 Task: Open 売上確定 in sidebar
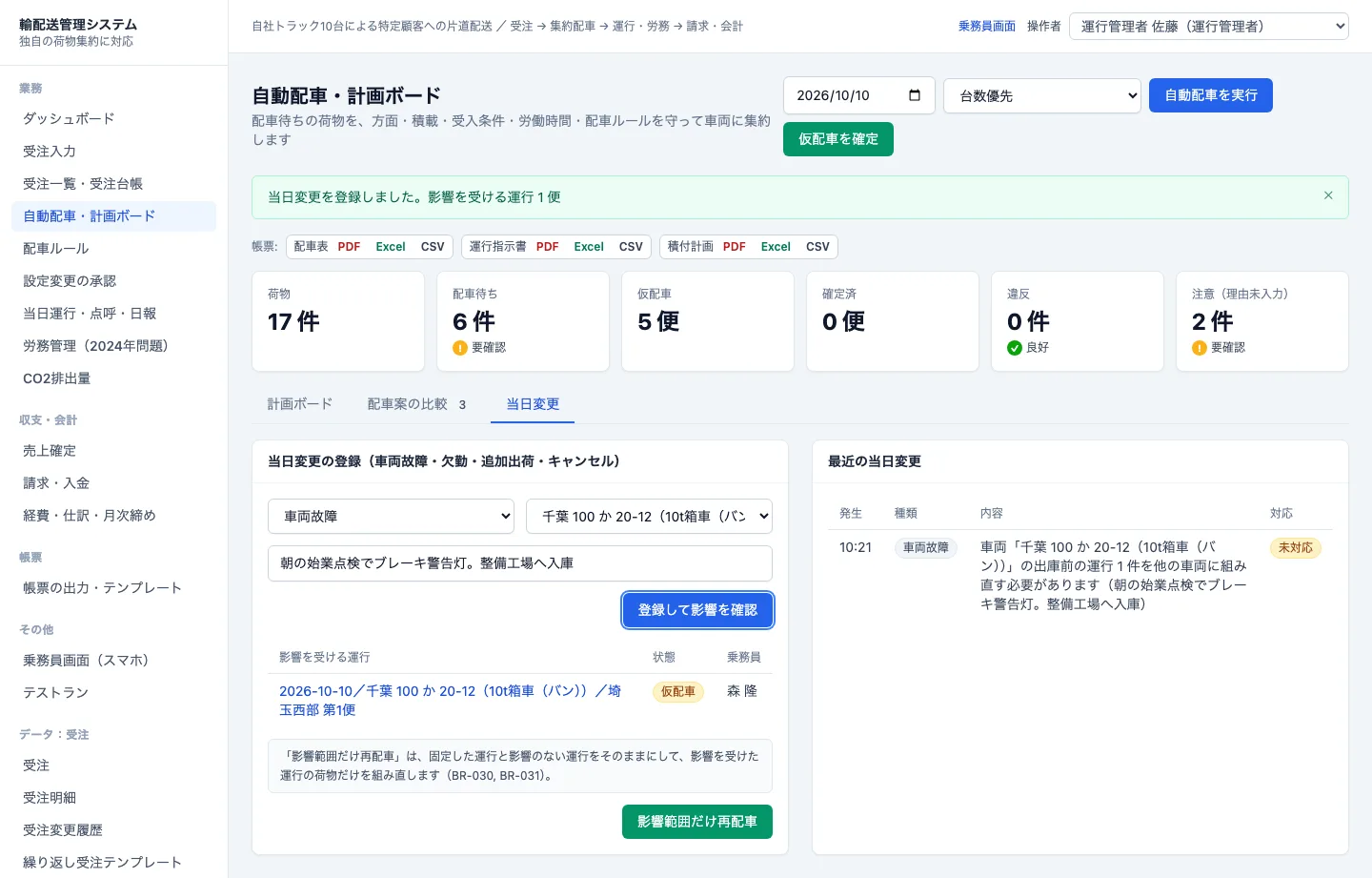click(x=114, y=451)
